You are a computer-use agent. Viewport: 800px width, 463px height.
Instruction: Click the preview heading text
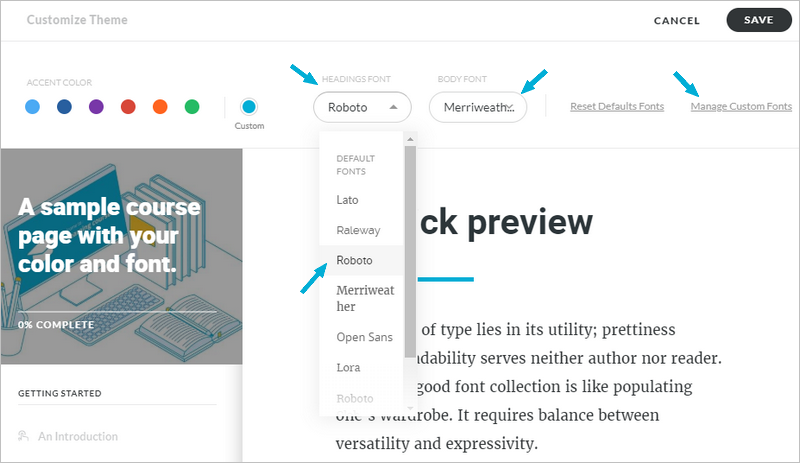click(505, 223)
